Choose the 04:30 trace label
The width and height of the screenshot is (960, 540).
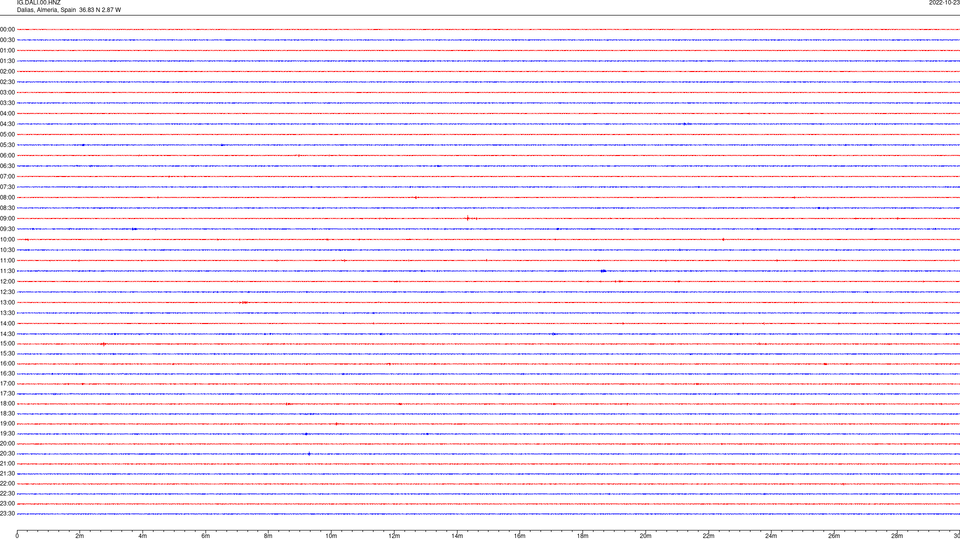[x=7, y=124]
